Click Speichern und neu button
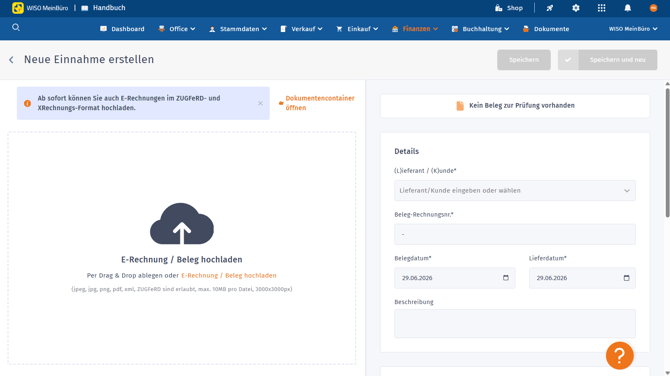670x376 pixels. tap(608, 60)
